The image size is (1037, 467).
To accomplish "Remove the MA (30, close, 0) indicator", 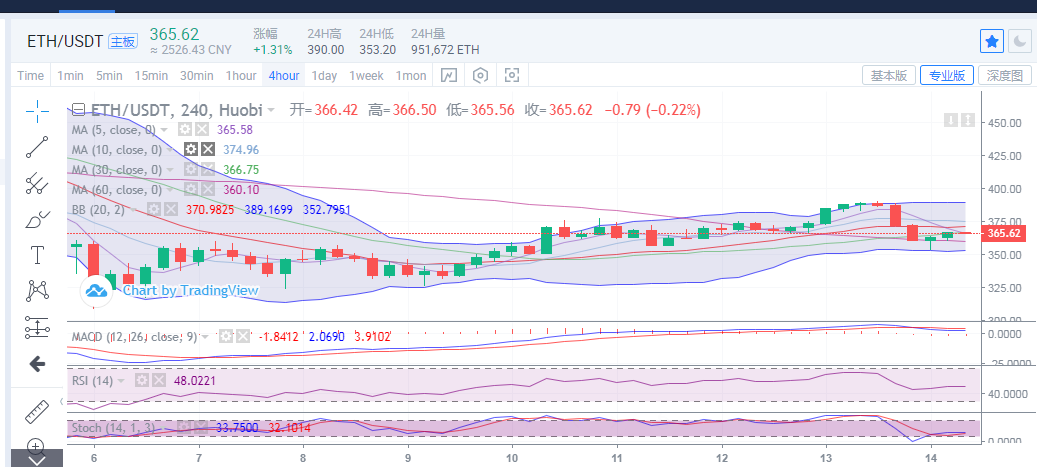I will coord(207,170).
